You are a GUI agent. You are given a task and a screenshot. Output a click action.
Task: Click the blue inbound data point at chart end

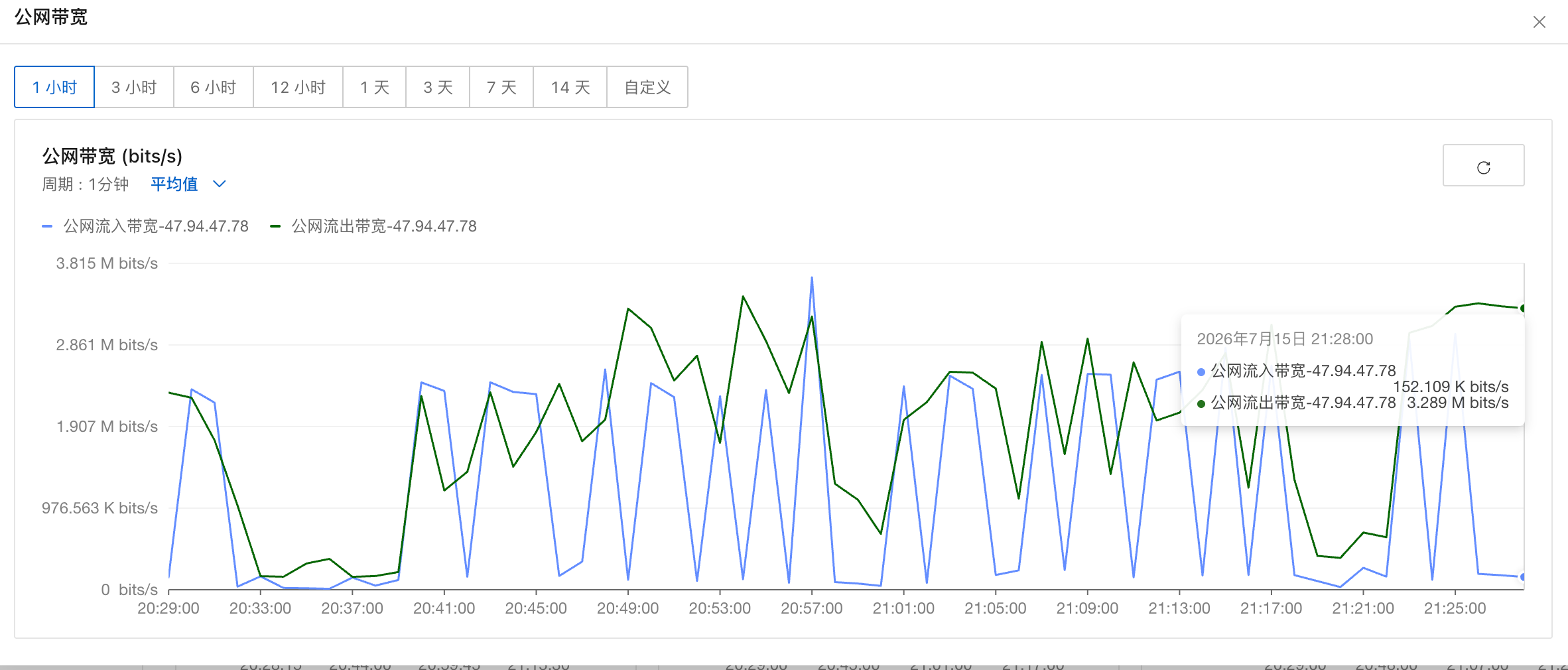click(x=1522, y=576)
